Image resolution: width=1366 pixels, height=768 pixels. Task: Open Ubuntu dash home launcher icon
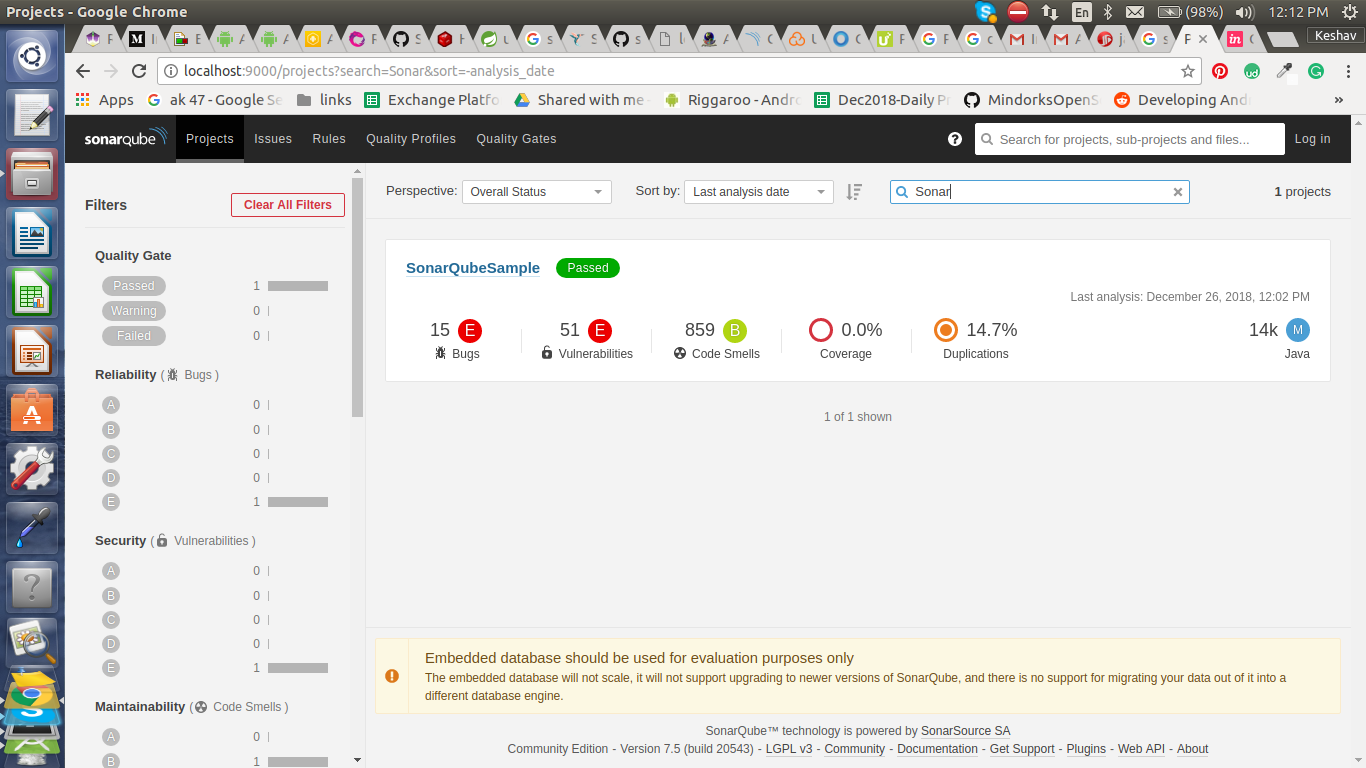coord(32,56)
